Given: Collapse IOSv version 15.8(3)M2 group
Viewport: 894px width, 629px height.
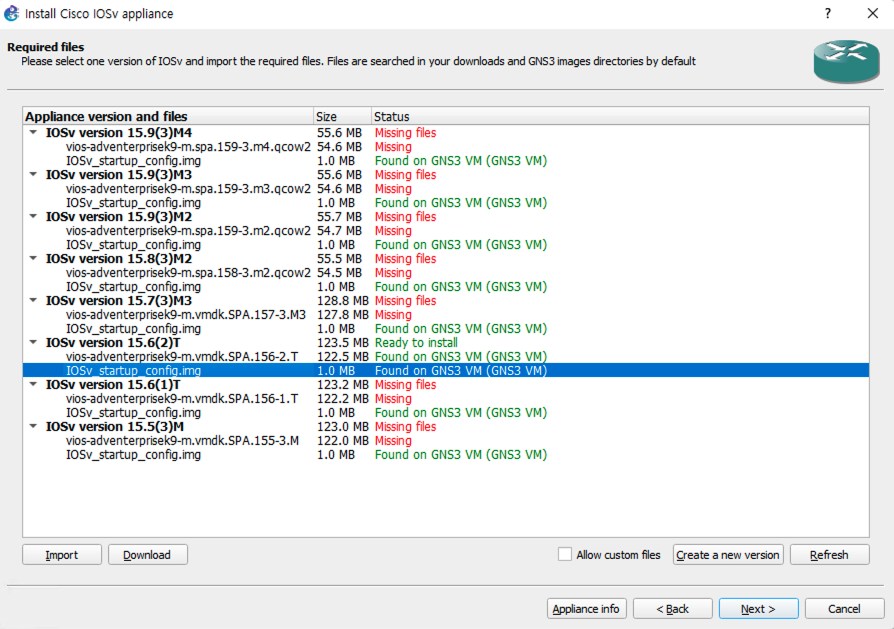Looking at the screenshot, I should (x=34, y=258).
